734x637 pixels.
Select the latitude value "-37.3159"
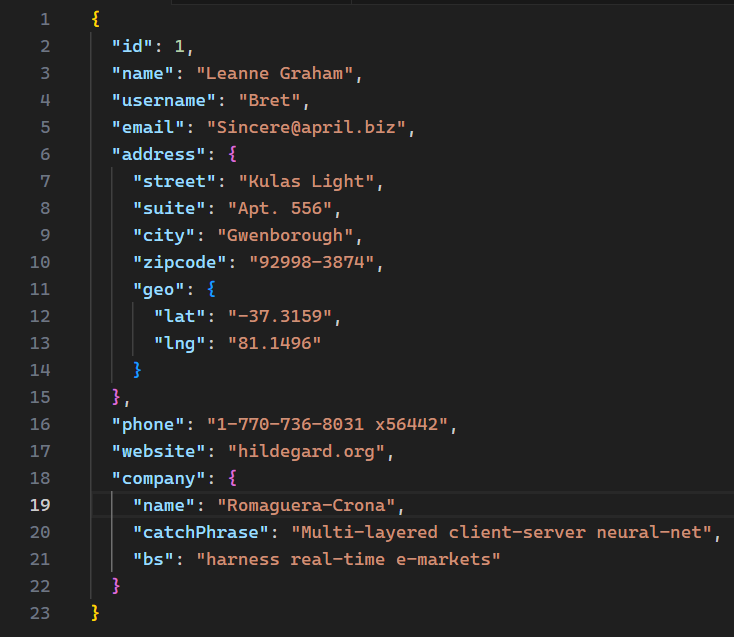coord(280,316)
